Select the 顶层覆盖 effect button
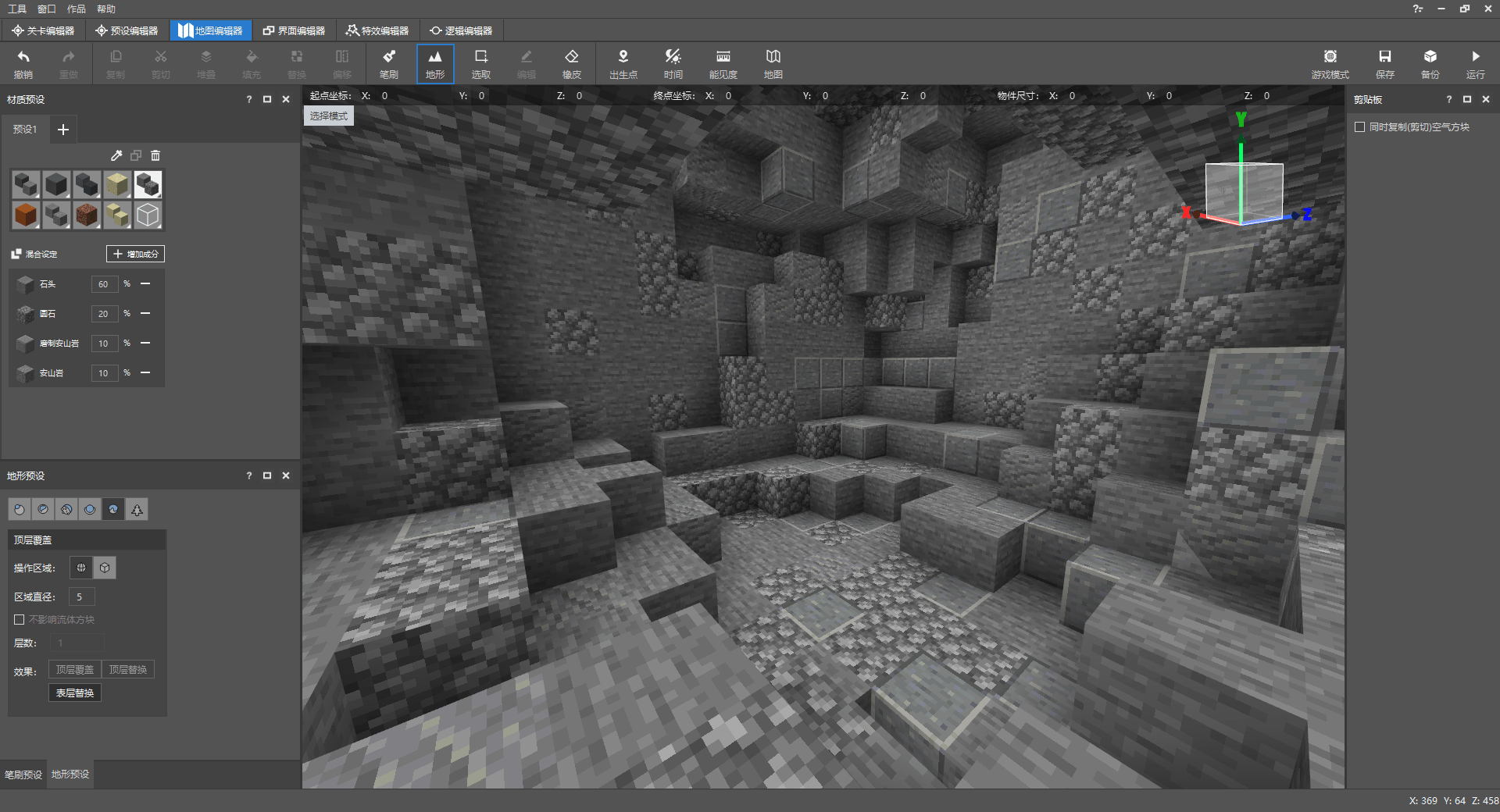The width and height of the screenshot is (1500, 812). [x=75, y=670]
